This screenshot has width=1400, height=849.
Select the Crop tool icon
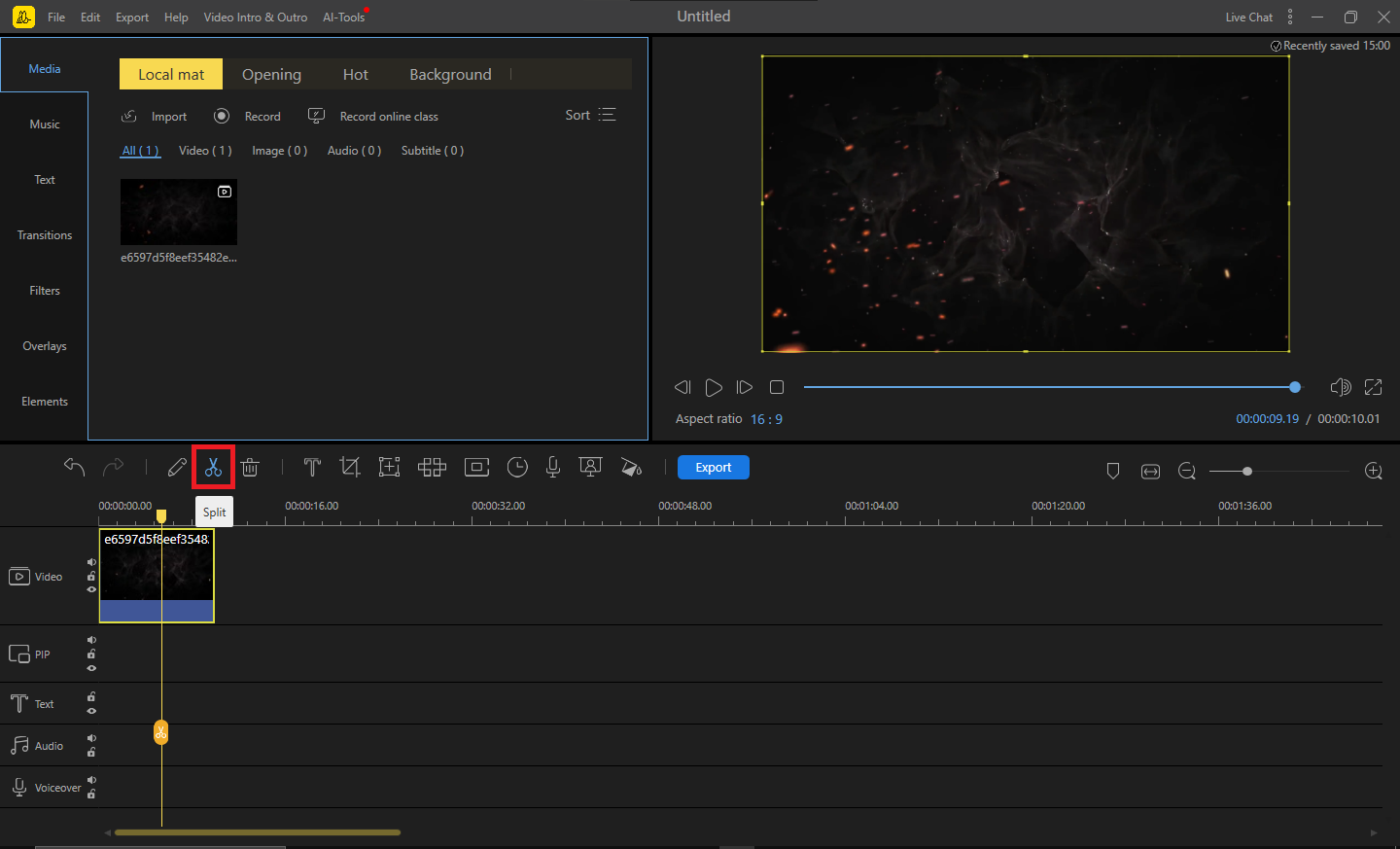click(350, 468)
